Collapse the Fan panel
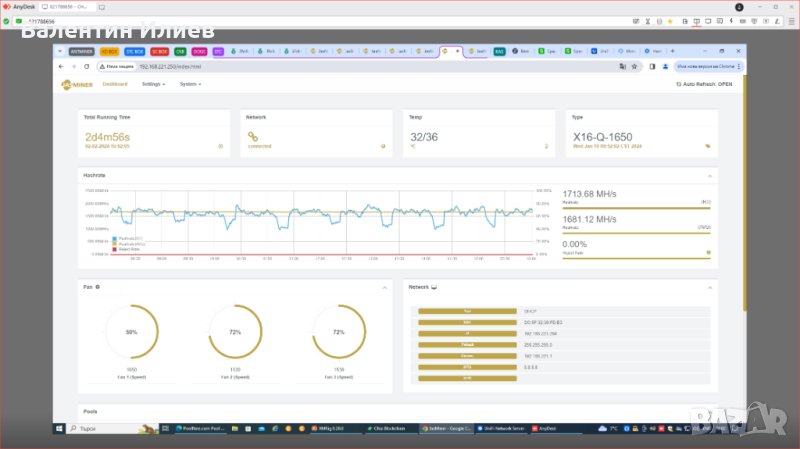Screen dimensions: 800x449 click(385, 287)
